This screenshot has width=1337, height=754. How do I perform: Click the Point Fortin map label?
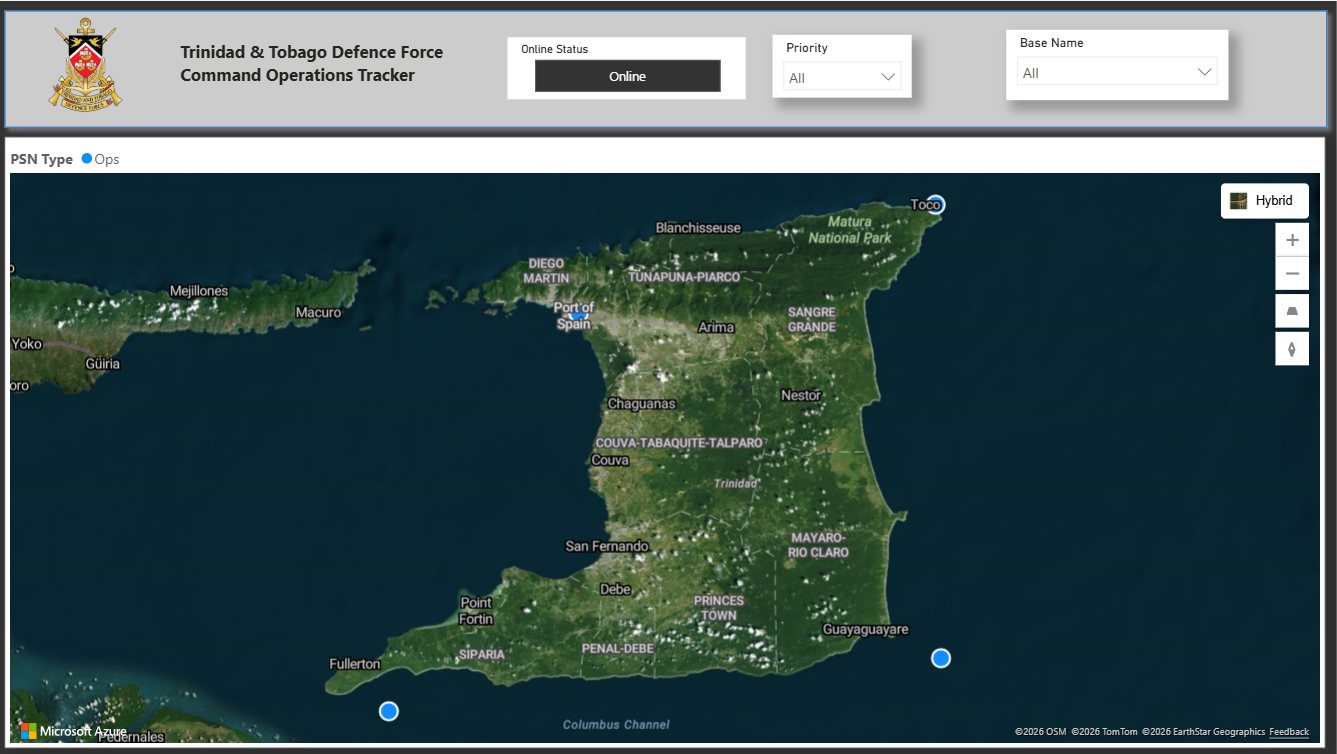tap(476, 611)
